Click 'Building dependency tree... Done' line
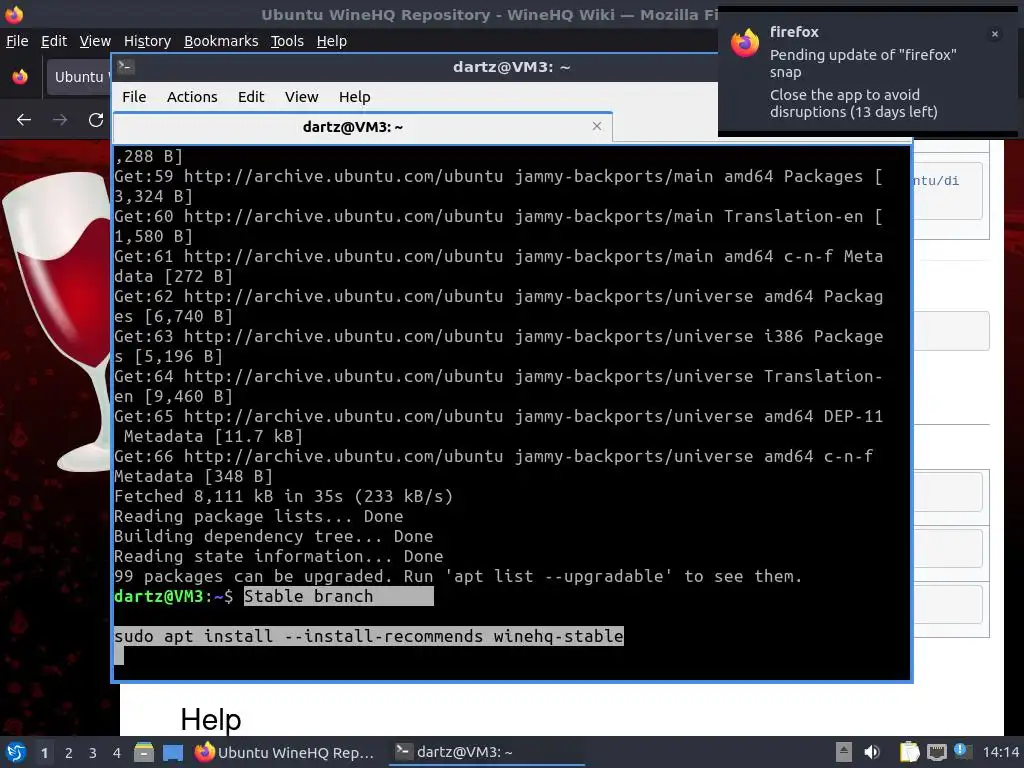The image size is (1024, 768). pos(274,536)
